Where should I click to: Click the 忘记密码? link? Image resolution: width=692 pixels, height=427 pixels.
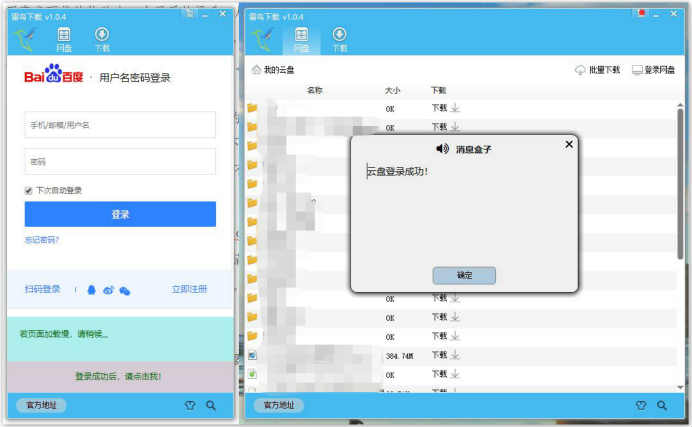(41, 240)
